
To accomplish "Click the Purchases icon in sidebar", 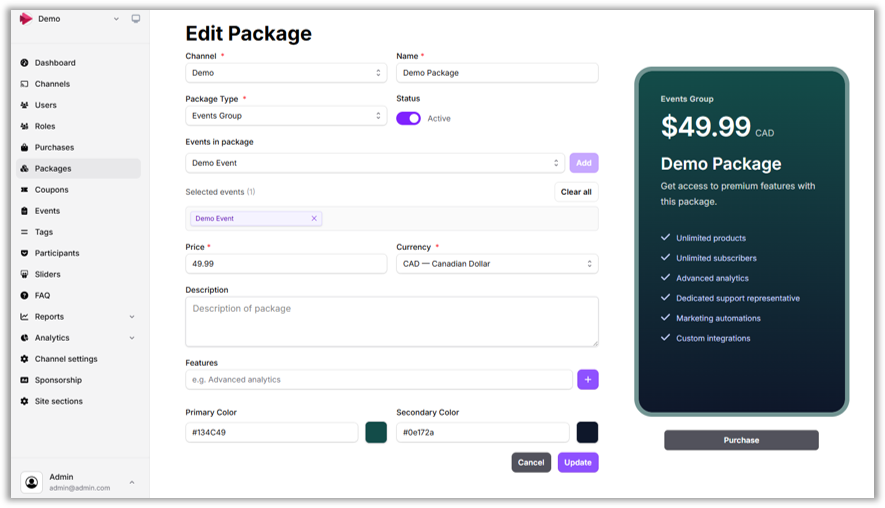I will point(25,148).
